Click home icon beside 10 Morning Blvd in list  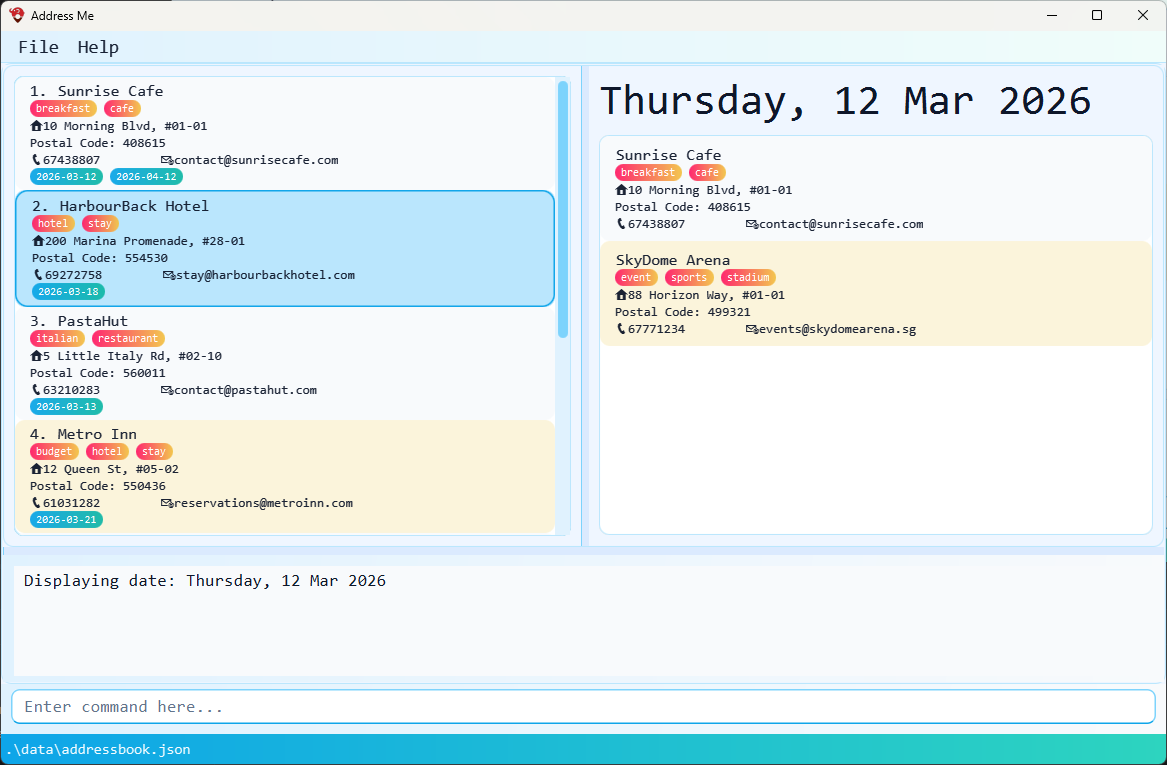click(x=36, y=126)
